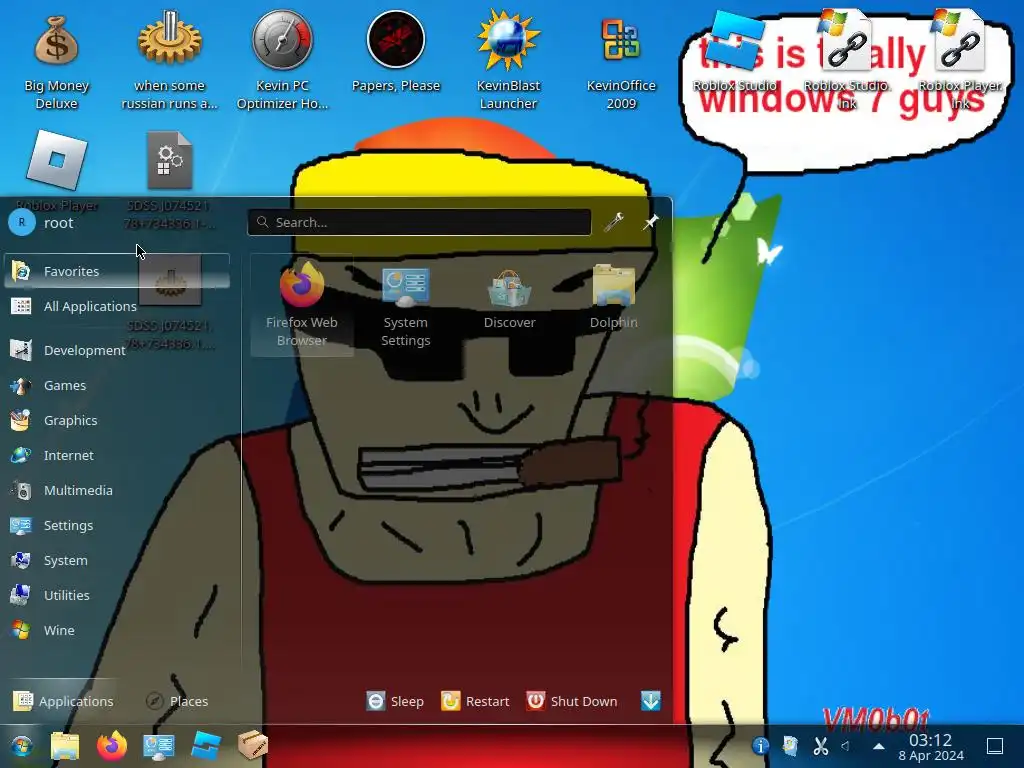Open the Multimedia category
Image resolution: width=1024 pixels, height=768 pixels.
[x=117, y=490]
